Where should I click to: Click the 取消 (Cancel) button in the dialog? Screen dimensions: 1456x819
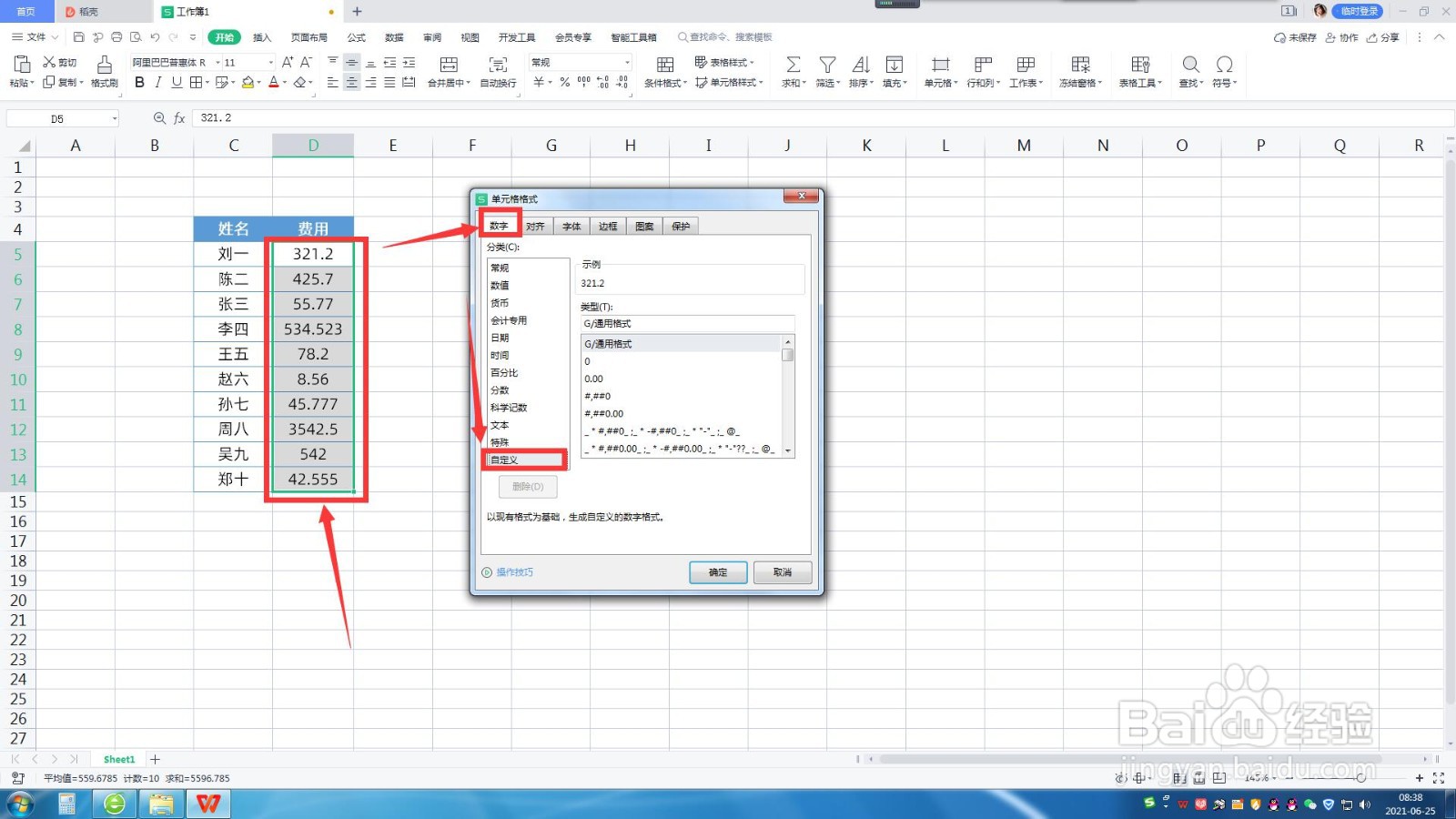click(783, 572)
